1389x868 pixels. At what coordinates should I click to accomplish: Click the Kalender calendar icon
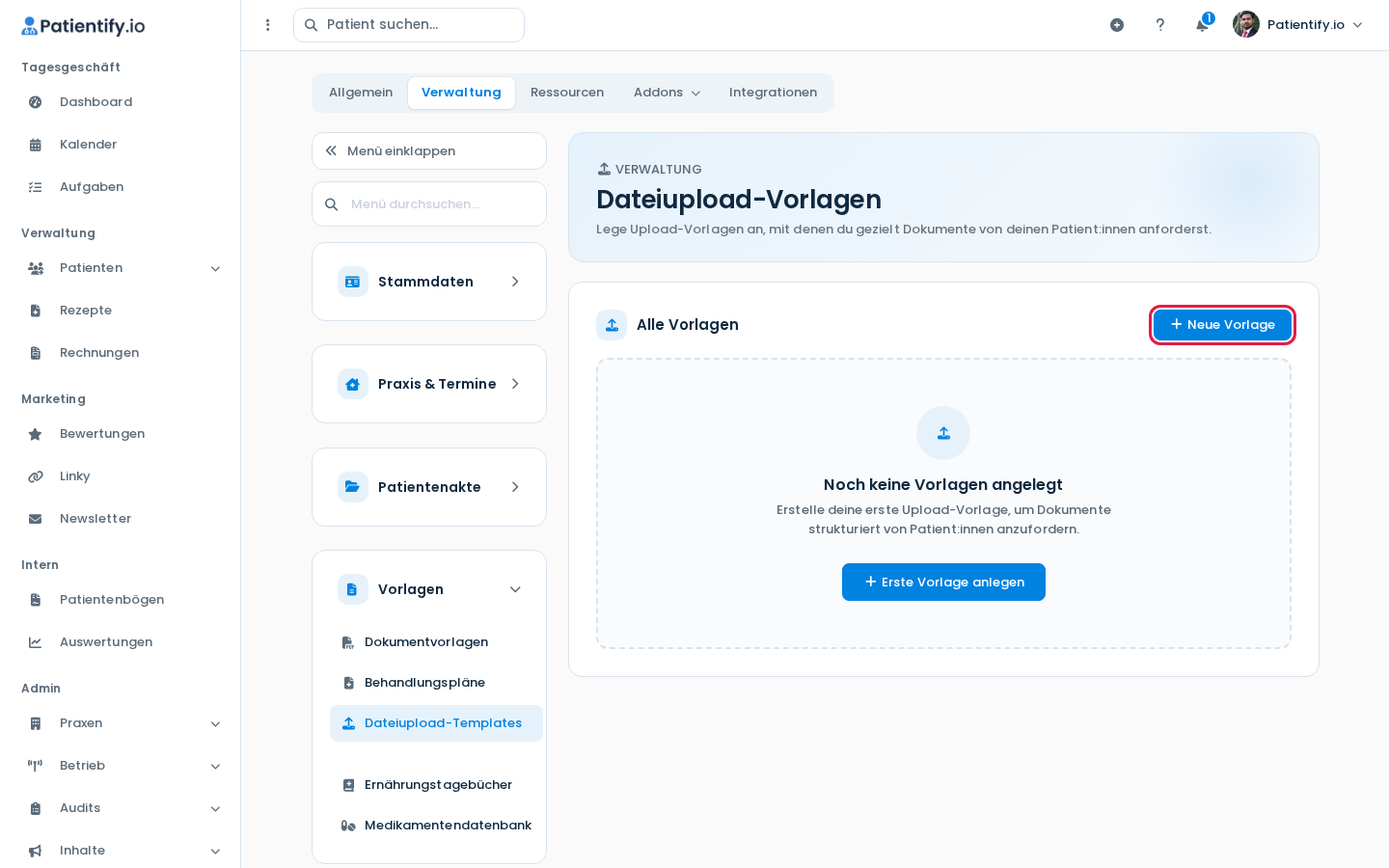tap(36, 145)
